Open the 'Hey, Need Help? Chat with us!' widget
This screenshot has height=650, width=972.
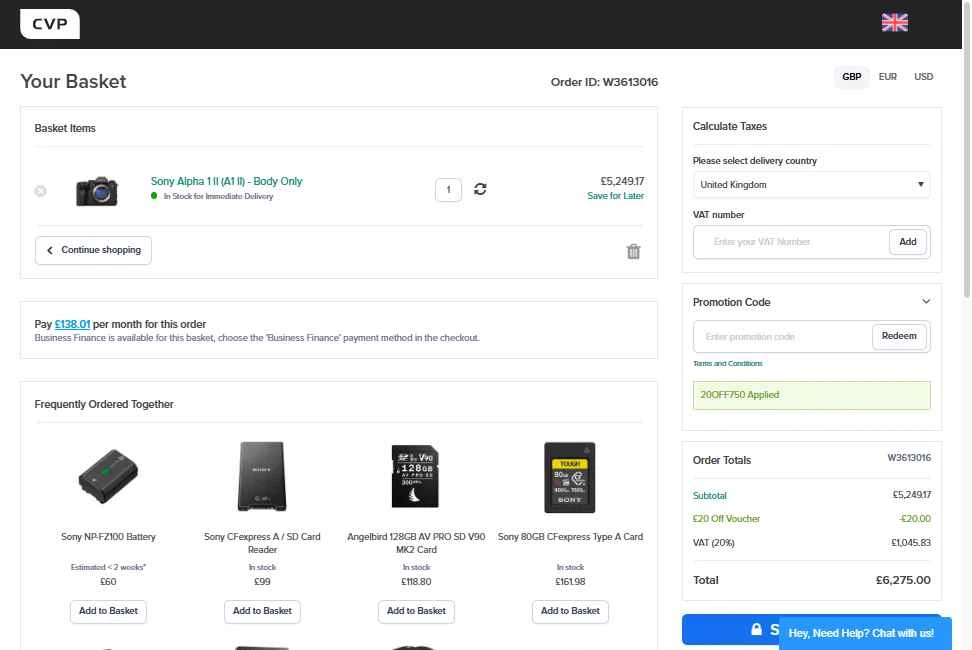coord(865,633)
